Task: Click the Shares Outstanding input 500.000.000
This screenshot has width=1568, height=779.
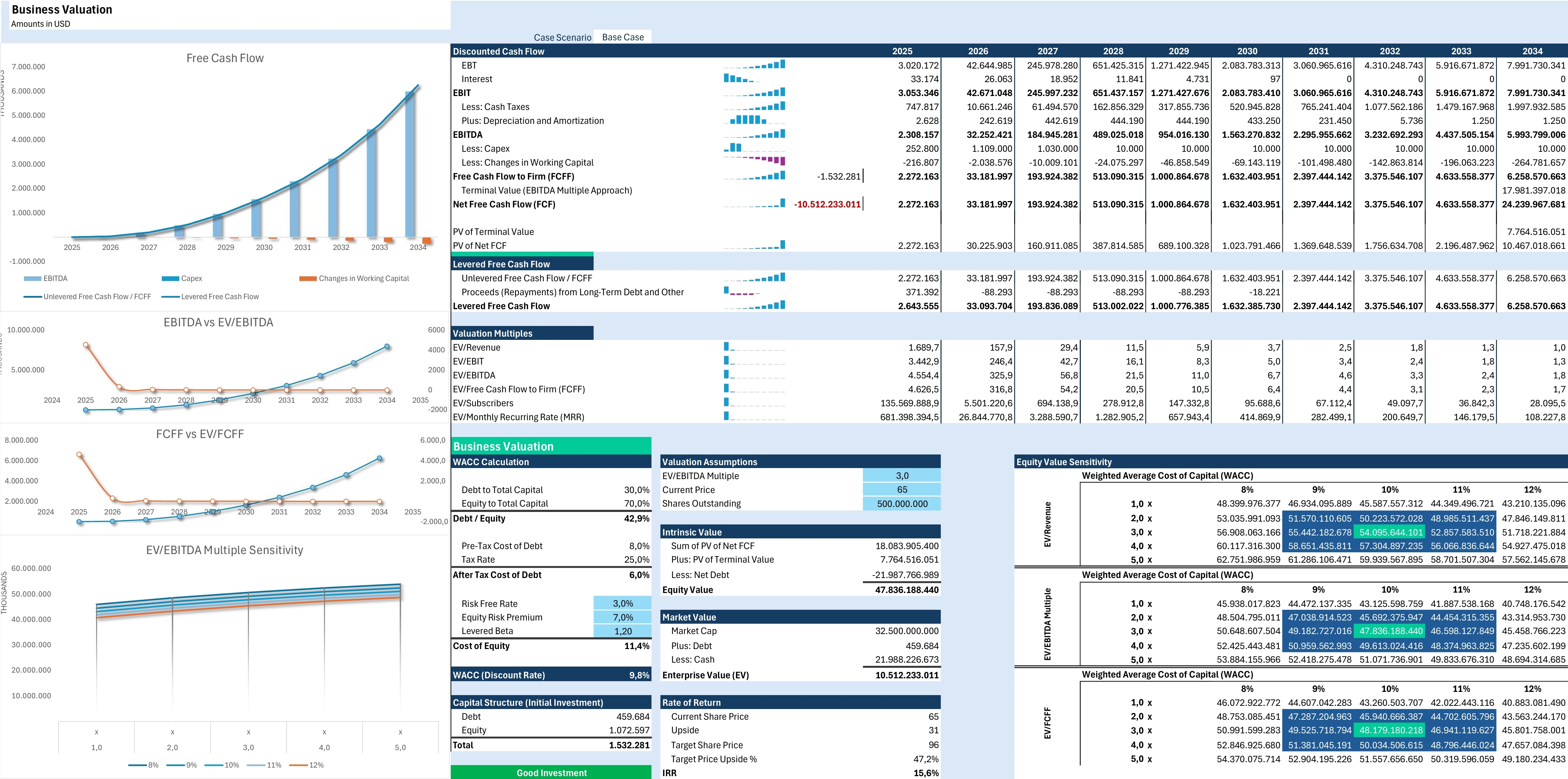Action: pyautogui.click(x=902, y=504)
